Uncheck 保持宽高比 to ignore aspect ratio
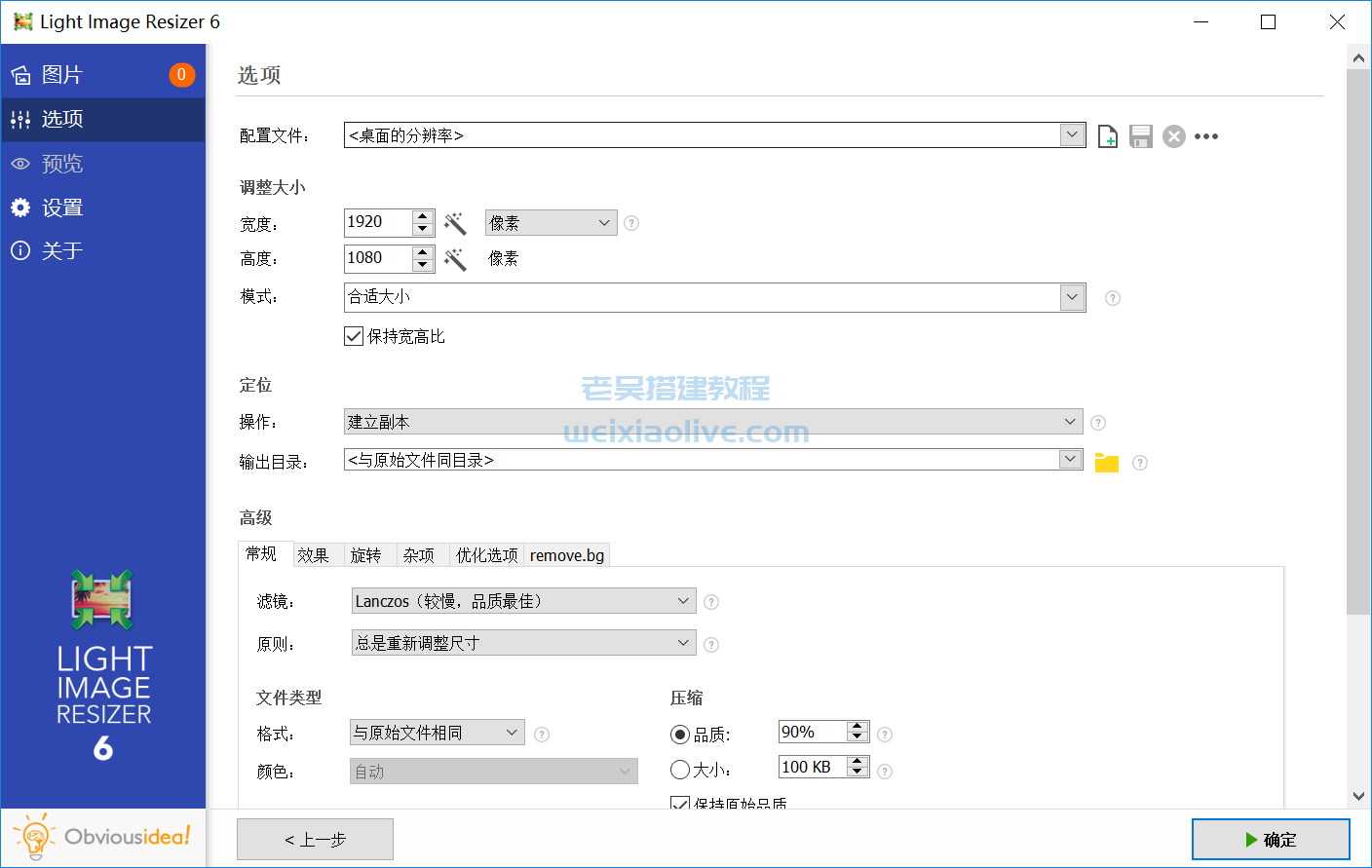This screenshot has width=1372, height=868. click(x=353, y=336)
